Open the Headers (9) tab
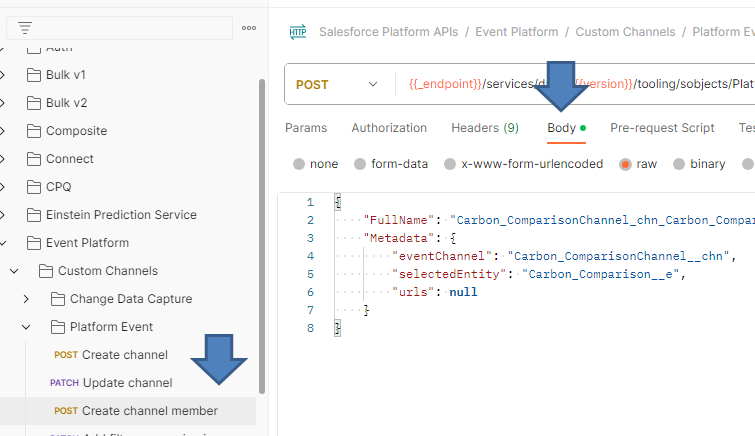Viewport: 755px width, 436px height. [x=485, y=128]
